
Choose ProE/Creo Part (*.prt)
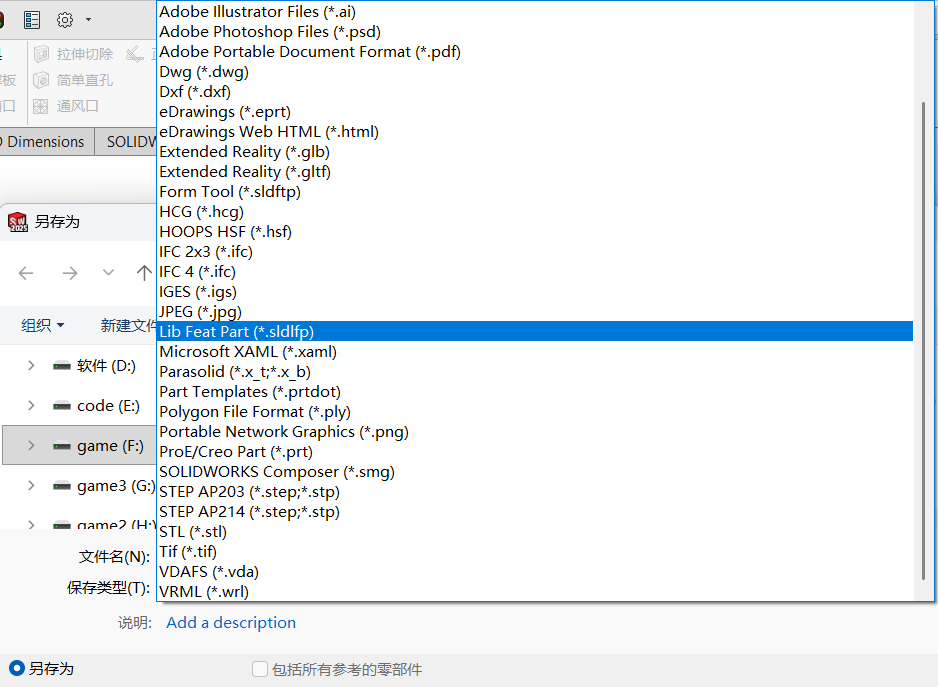point(534,452)
